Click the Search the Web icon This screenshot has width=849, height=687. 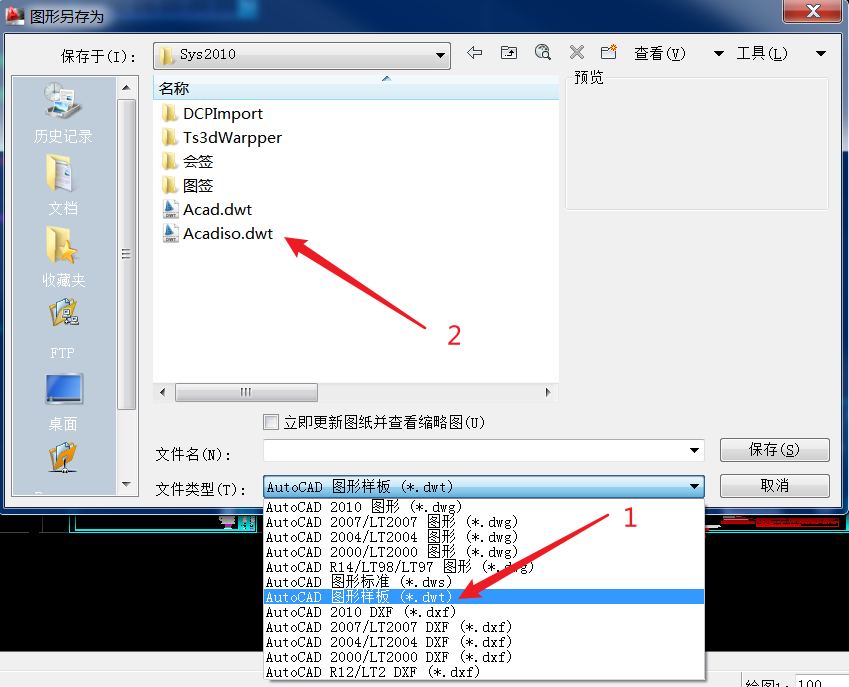543,53
